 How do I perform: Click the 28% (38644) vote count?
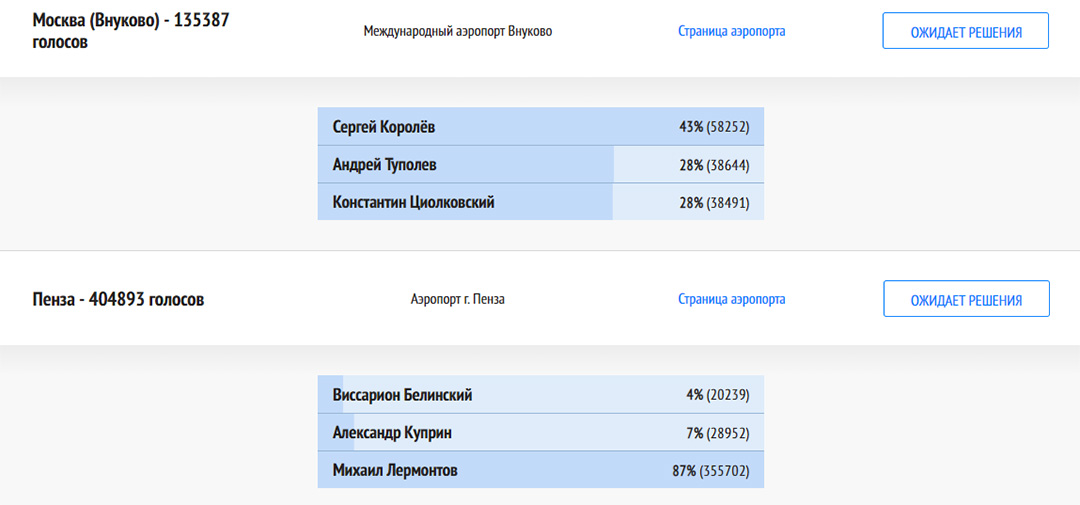tap(714, 165)
